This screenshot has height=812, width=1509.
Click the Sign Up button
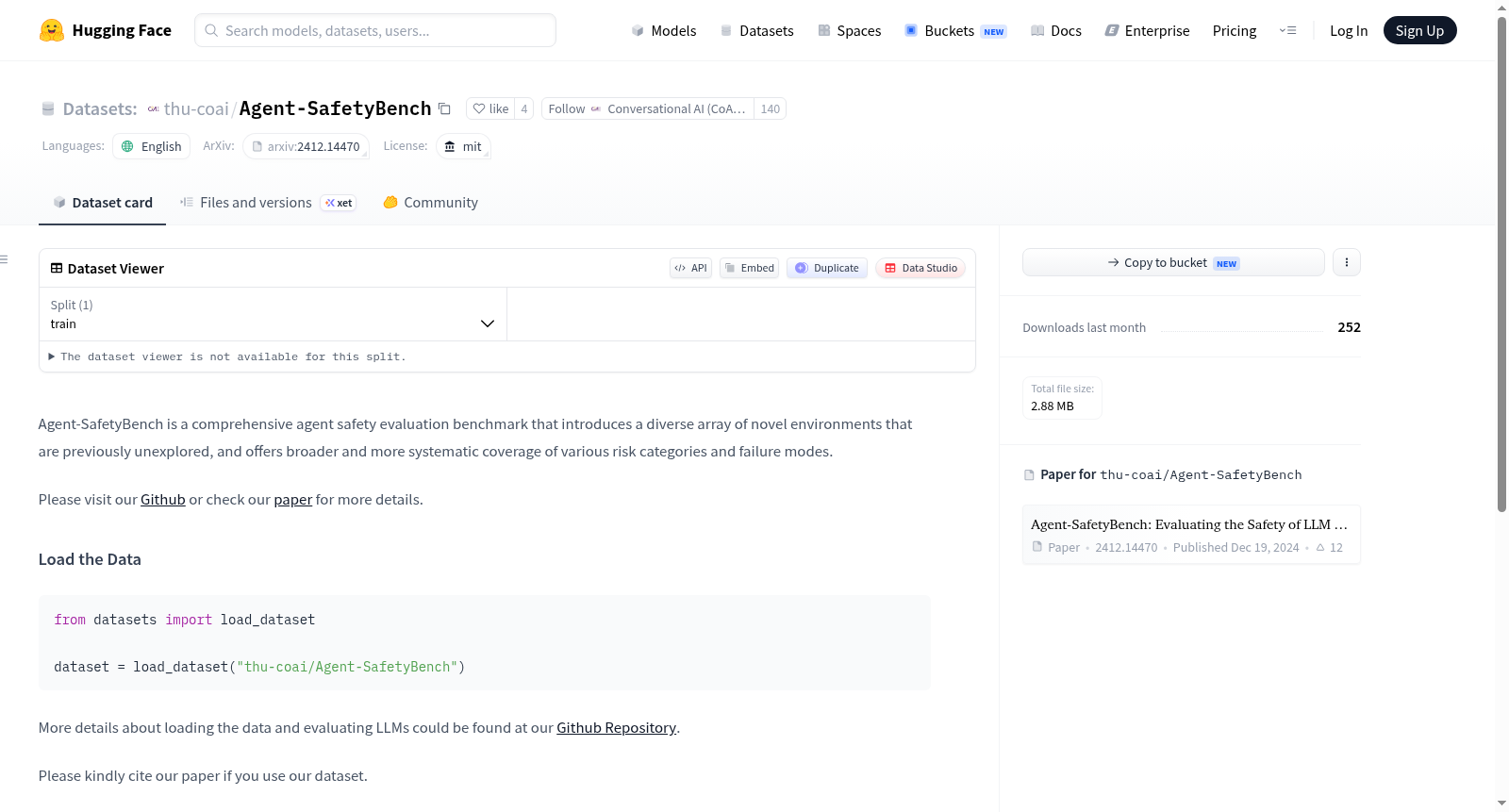pos(1419,30)
